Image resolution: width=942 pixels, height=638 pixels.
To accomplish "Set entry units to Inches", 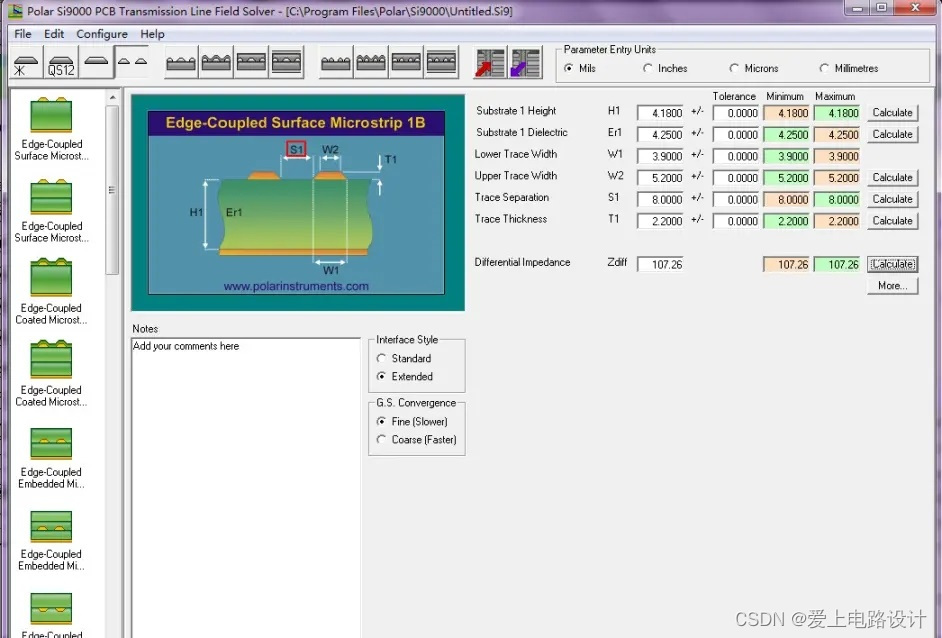I will [x=665, y=68].
